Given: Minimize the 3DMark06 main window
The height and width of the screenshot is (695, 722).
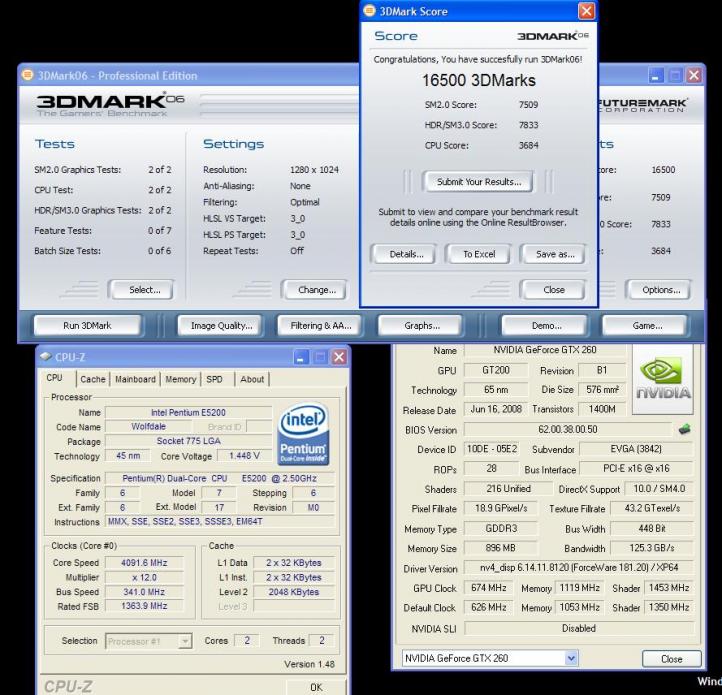Looking at the screenshot, I should [x=656, y=76].
